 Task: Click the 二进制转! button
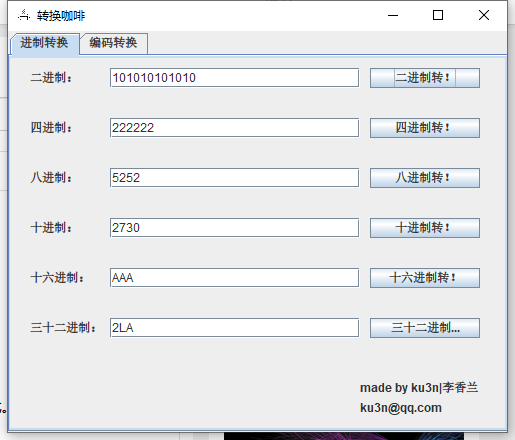[x=425, y=78]
